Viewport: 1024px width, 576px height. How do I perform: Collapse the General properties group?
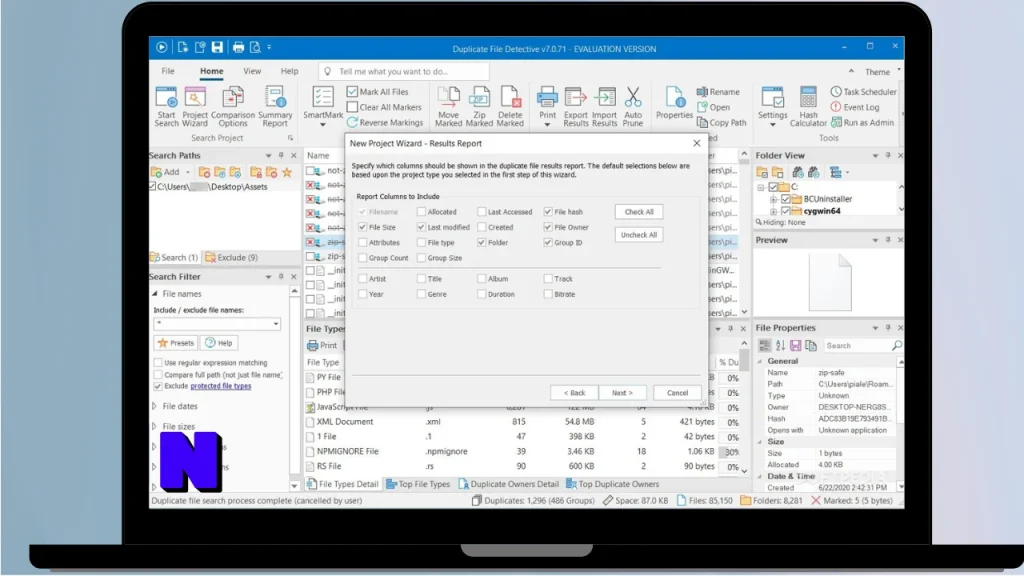760,361
